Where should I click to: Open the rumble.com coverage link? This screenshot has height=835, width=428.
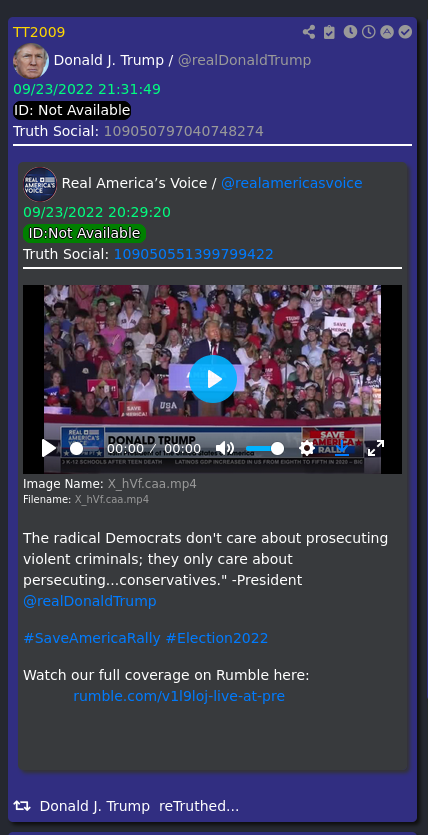click(179, 696)
